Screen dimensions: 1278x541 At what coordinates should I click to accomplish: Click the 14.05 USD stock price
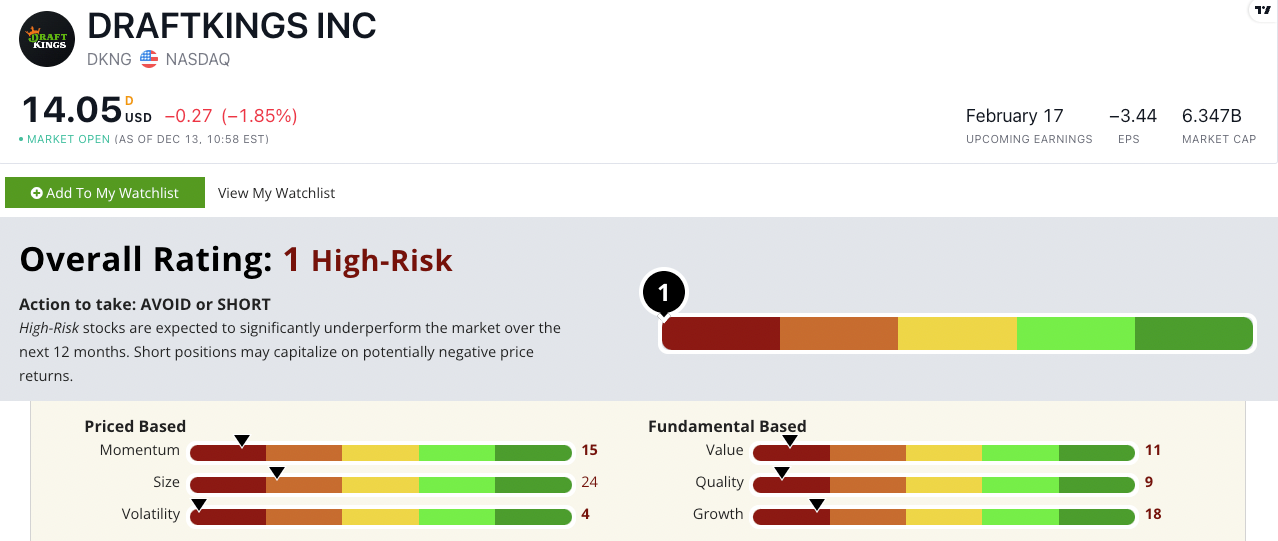point(72,111)
